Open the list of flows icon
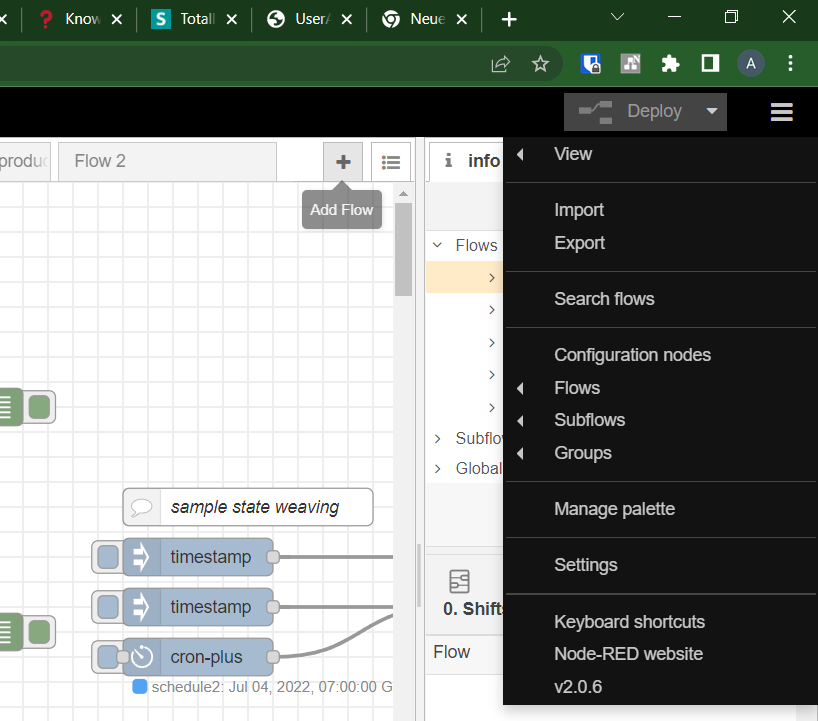The width and height of the screenshot is (818, 721). point(391,162)
